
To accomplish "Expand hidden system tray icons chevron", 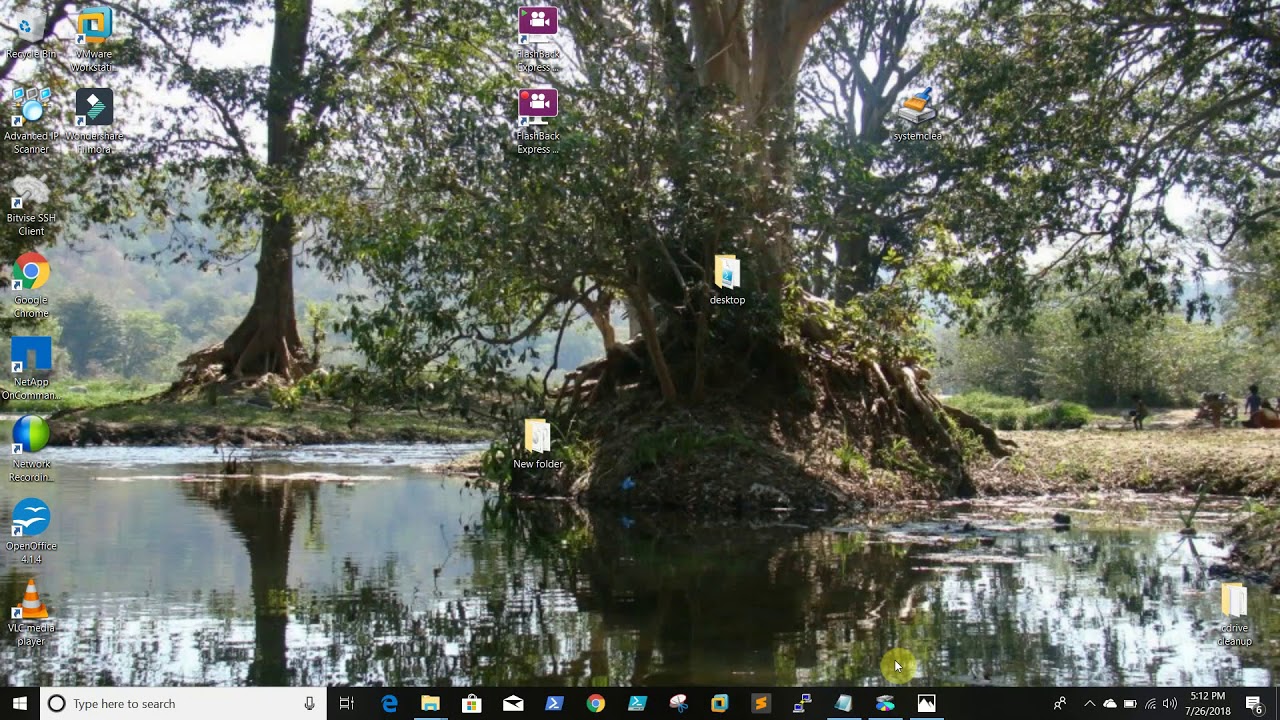I will point(1090,704).
